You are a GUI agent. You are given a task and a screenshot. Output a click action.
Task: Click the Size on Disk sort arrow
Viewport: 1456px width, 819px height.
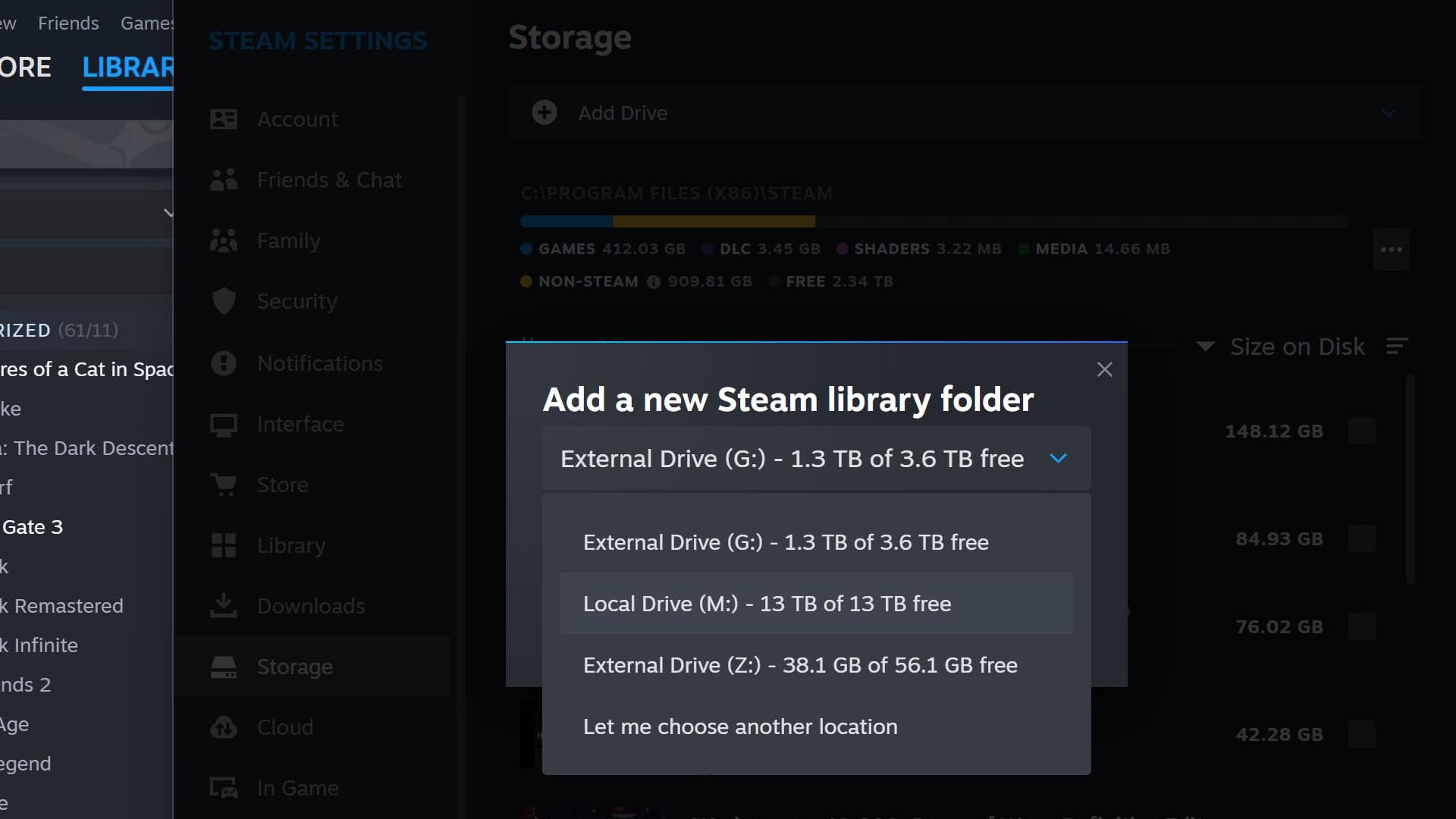(1206, 347)
